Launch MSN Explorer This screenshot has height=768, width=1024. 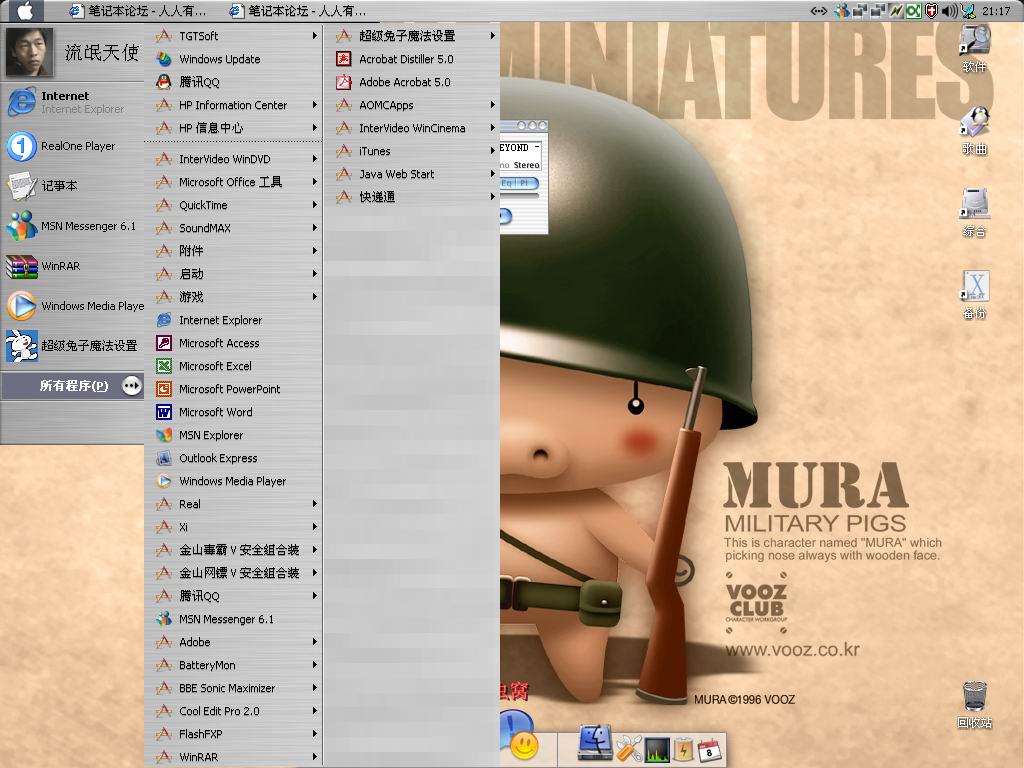[x=233, y=435]
